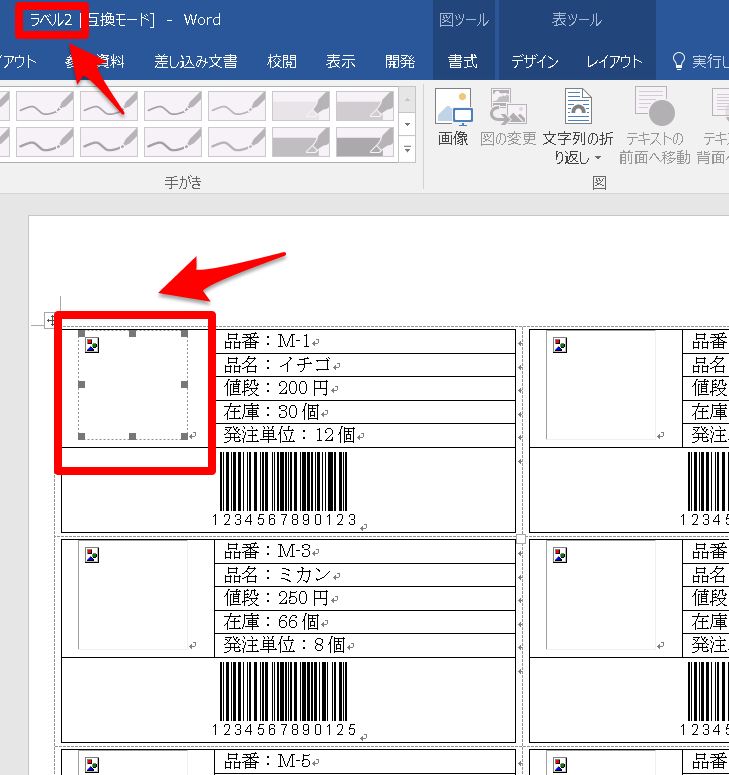The image size is (729, 775).
Task: Select the 書式 (Format) tab under 図ツール
Action: tap(463, 61)
